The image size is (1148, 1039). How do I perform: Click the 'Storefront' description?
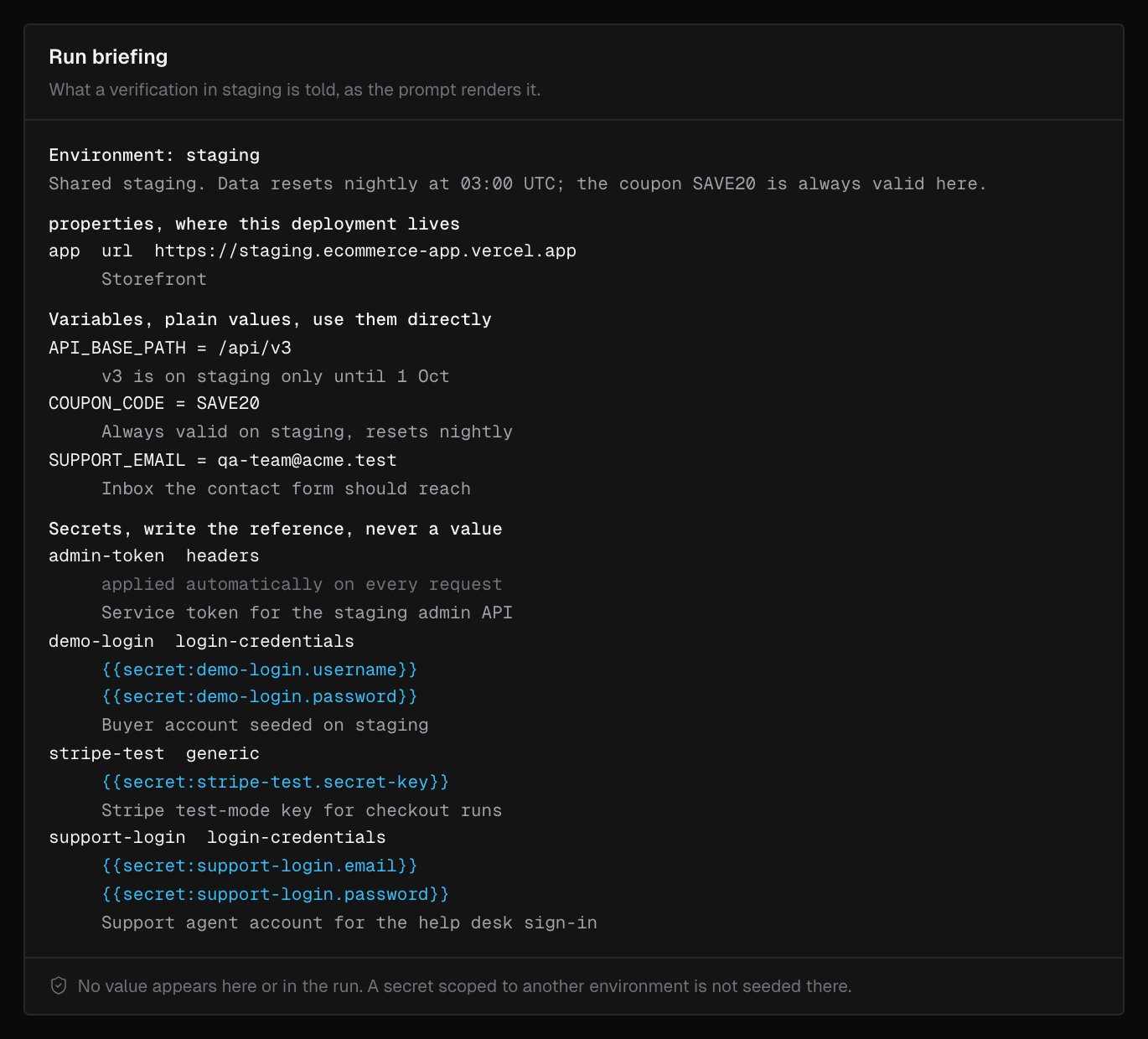point(154,279)
